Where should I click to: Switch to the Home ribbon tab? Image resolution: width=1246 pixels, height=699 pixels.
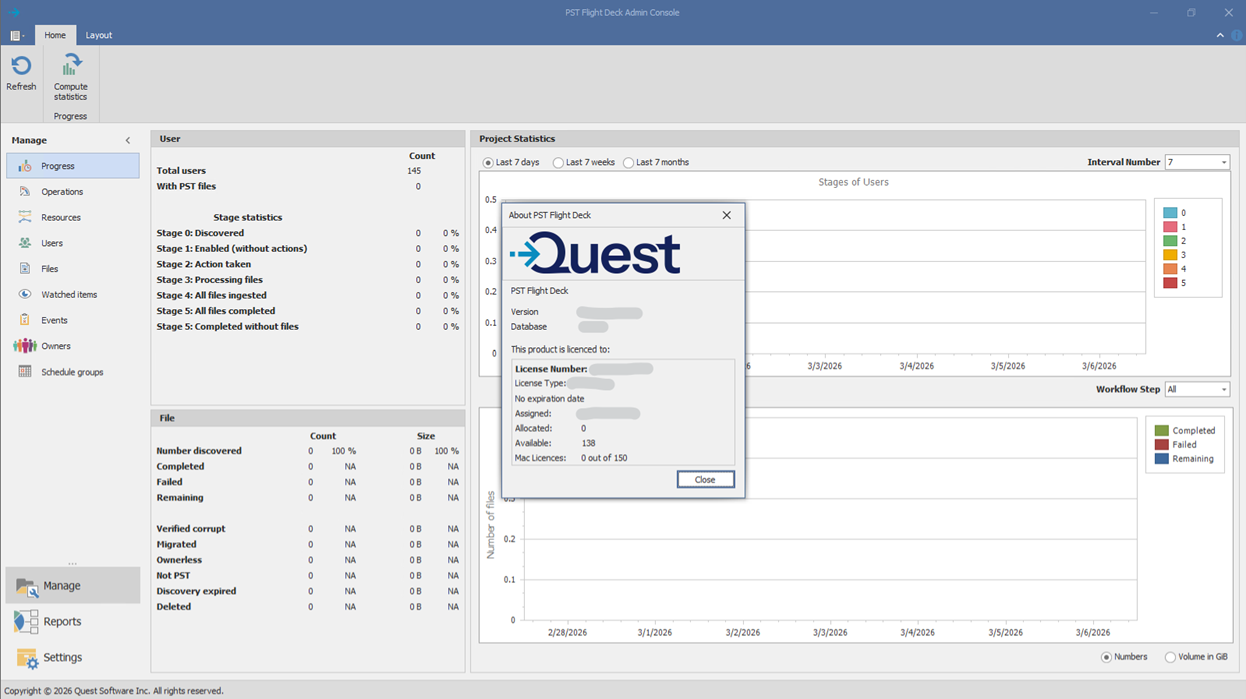[x=55, y=35]
